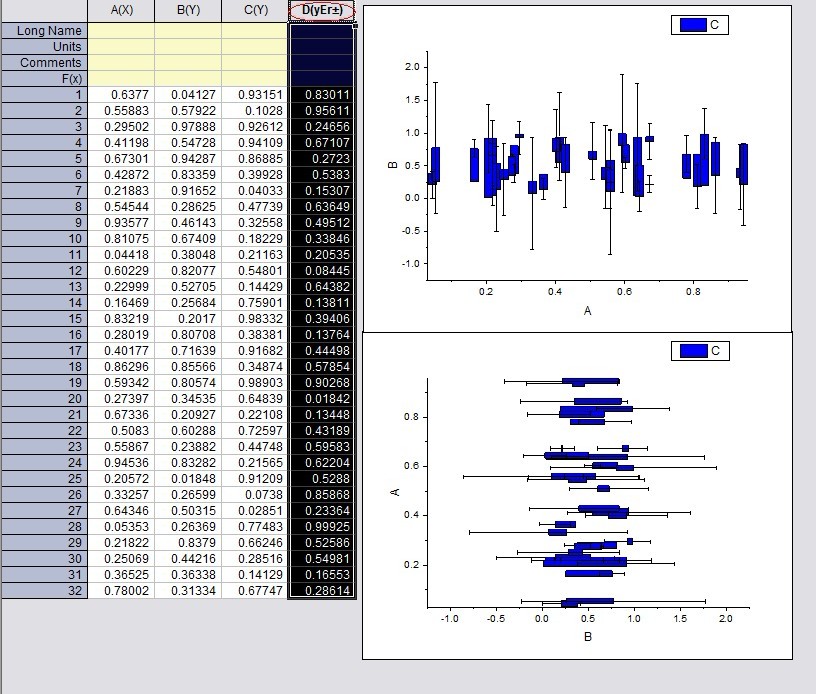The height and width of the screenshot is (694, 816).
Task: Click the Long Name row label
Action: pyautogui.click(x=45, y=31)
